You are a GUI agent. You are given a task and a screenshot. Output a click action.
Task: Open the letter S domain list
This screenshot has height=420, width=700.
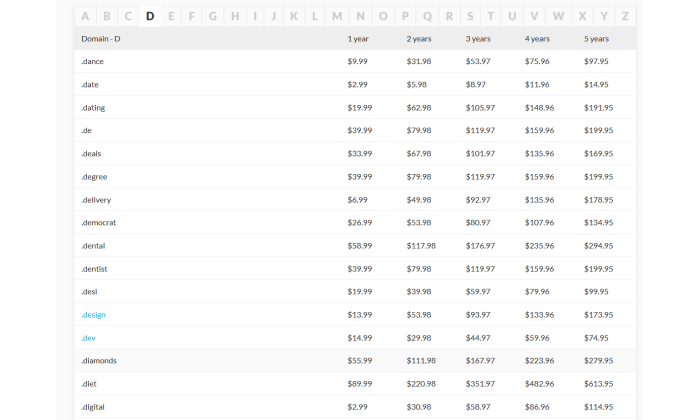pyautogui.click(x=470, y=17)
